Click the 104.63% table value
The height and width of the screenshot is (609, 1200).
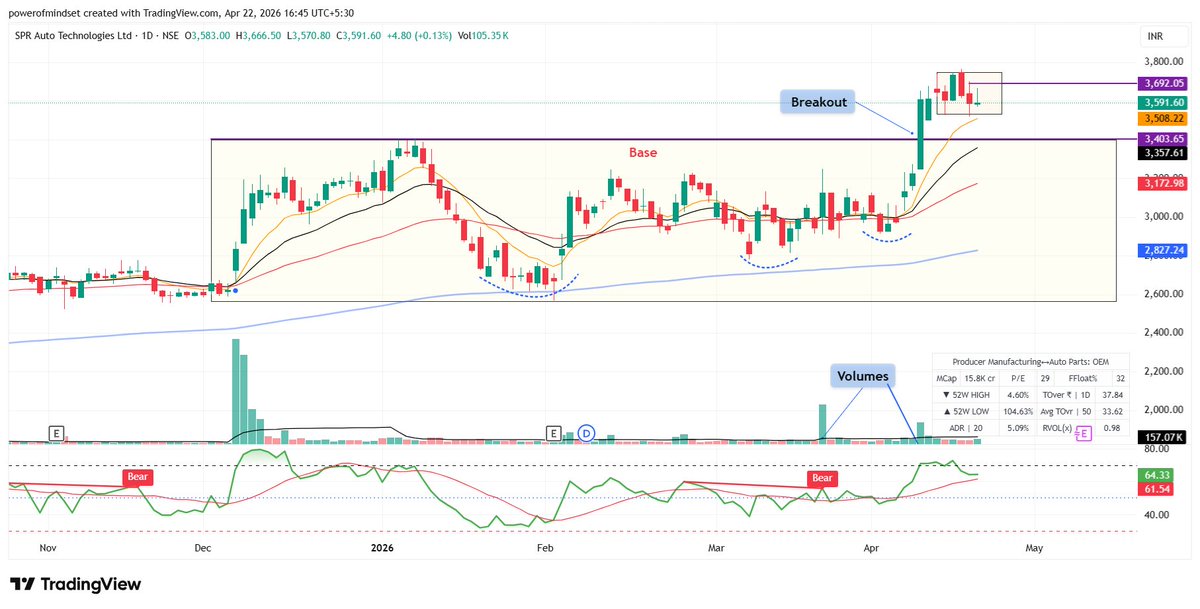pyautogui.click(x=1018, y=411)
